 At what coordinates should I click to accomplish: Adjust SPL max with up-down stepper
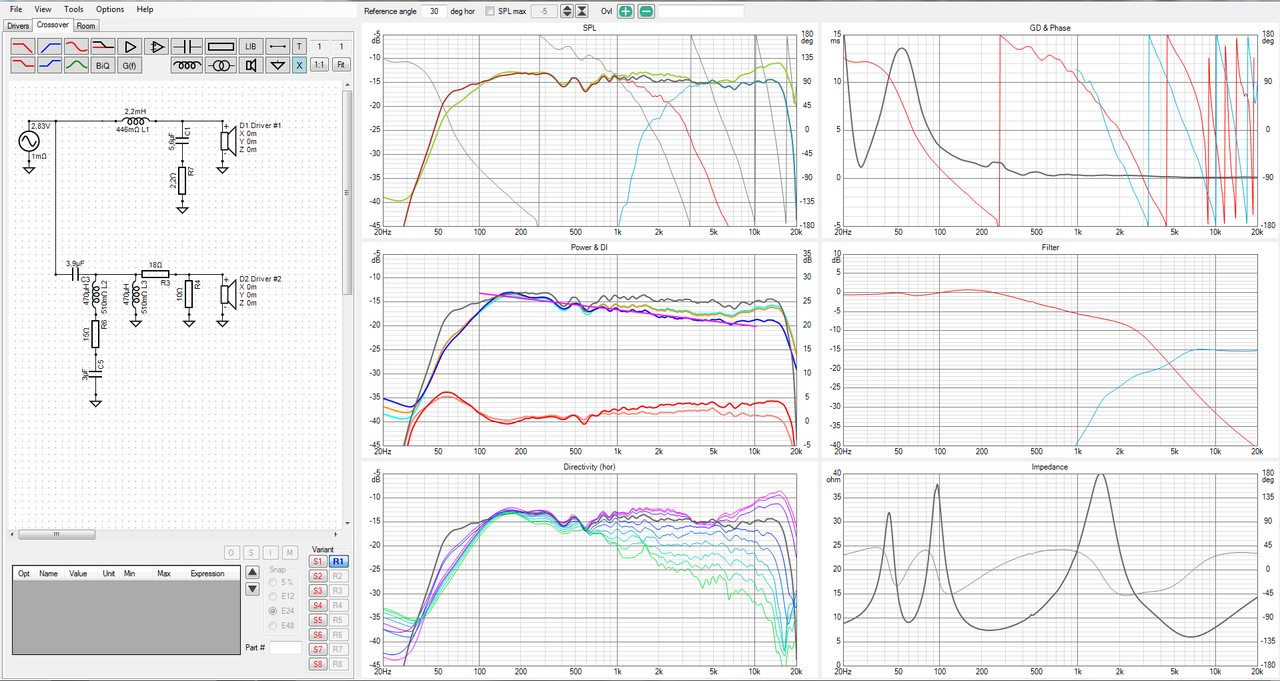click(567, 11)
